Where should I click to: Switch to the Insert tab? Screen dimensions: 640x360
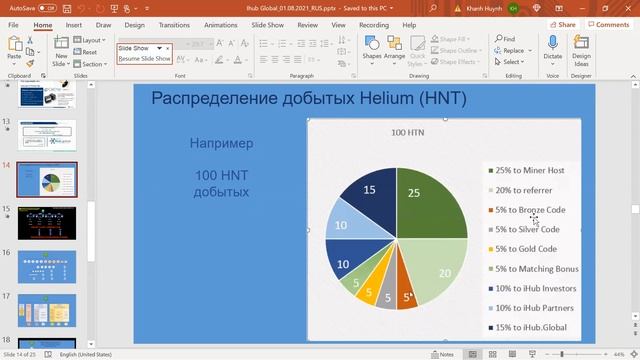pos(73,25)
